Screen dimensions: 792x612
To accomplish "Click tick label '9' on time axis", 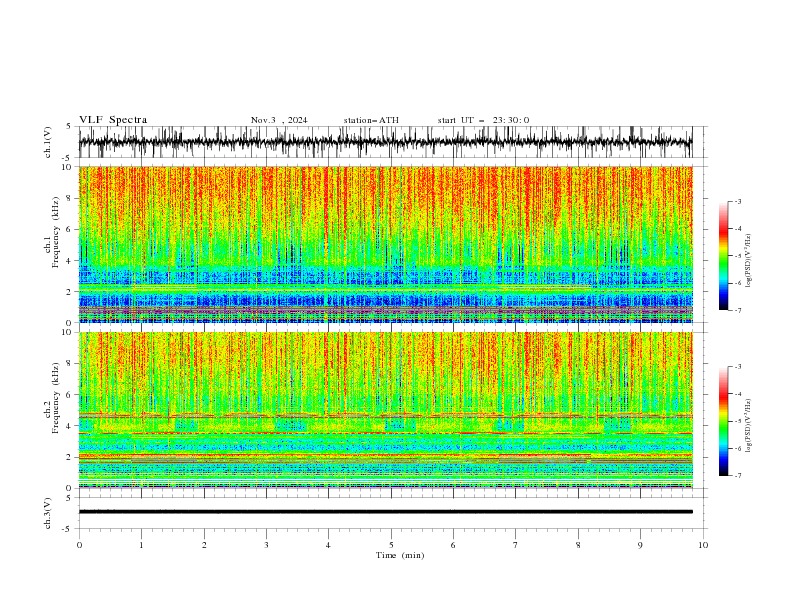I will [x=640, y=545].
